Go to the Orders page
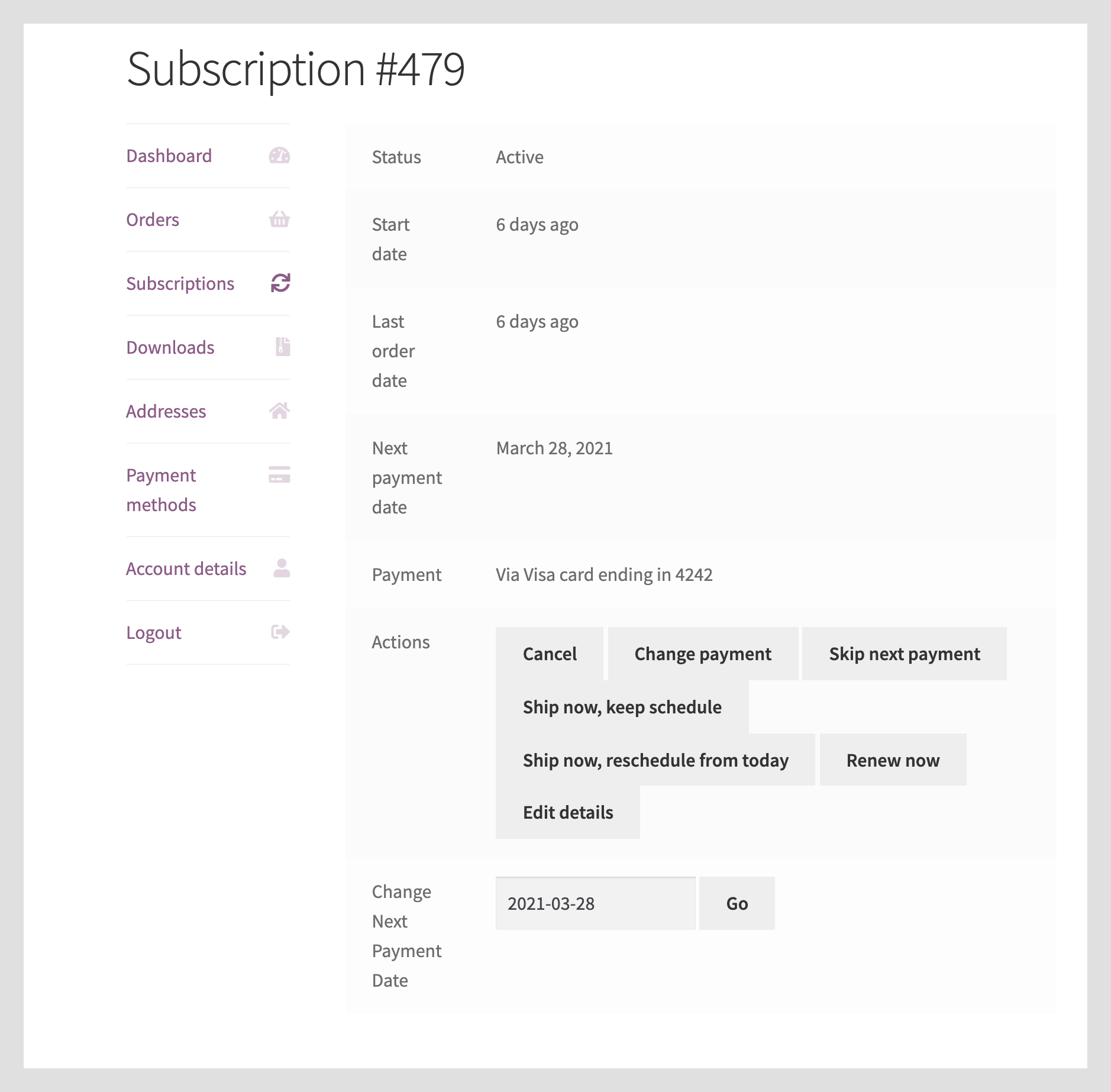This screenshot has height=1092, width=1111. pos(153,220)
